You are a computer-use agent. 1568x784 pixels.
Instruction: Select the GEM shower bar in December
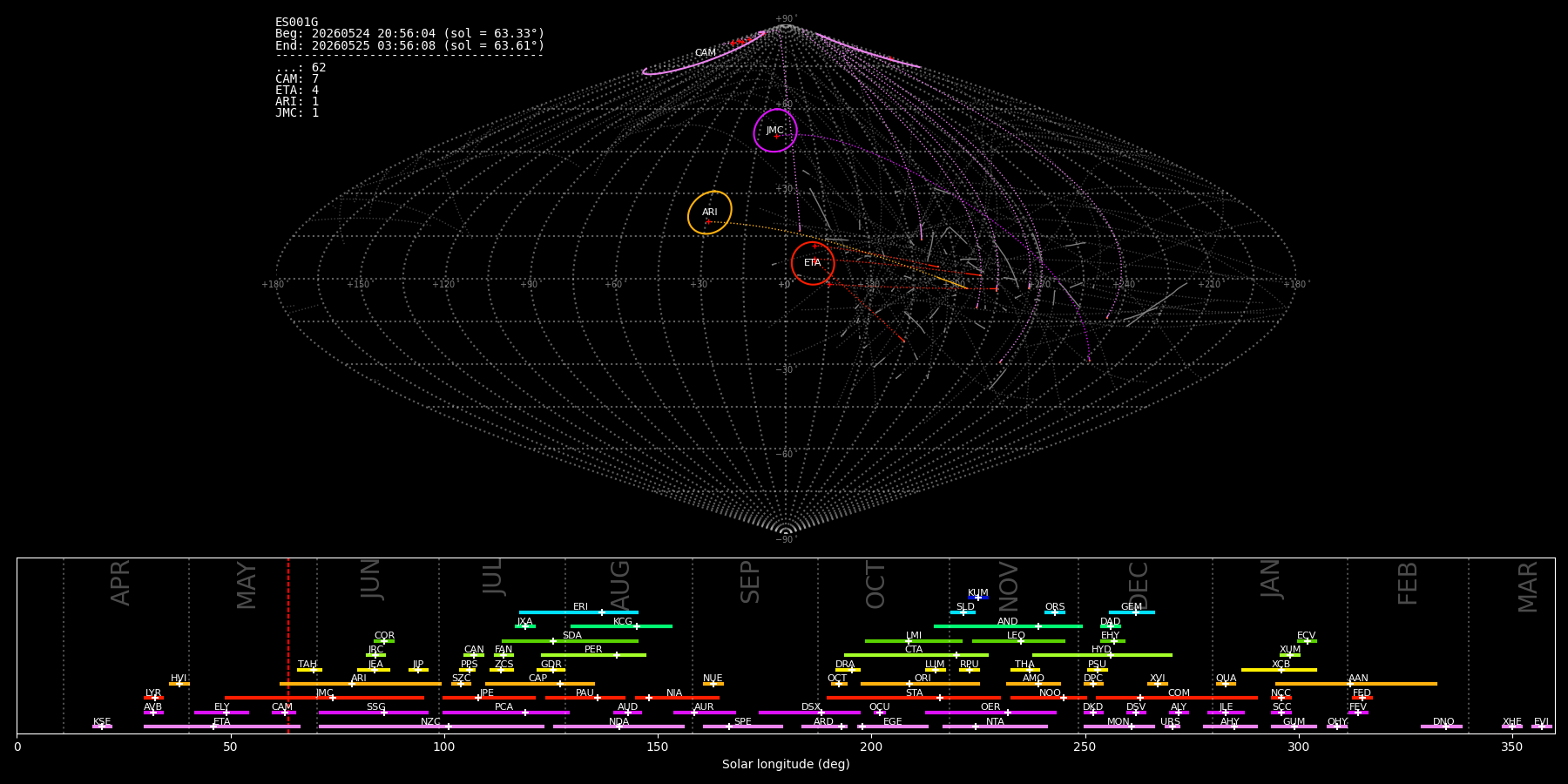click(1132, 612)
